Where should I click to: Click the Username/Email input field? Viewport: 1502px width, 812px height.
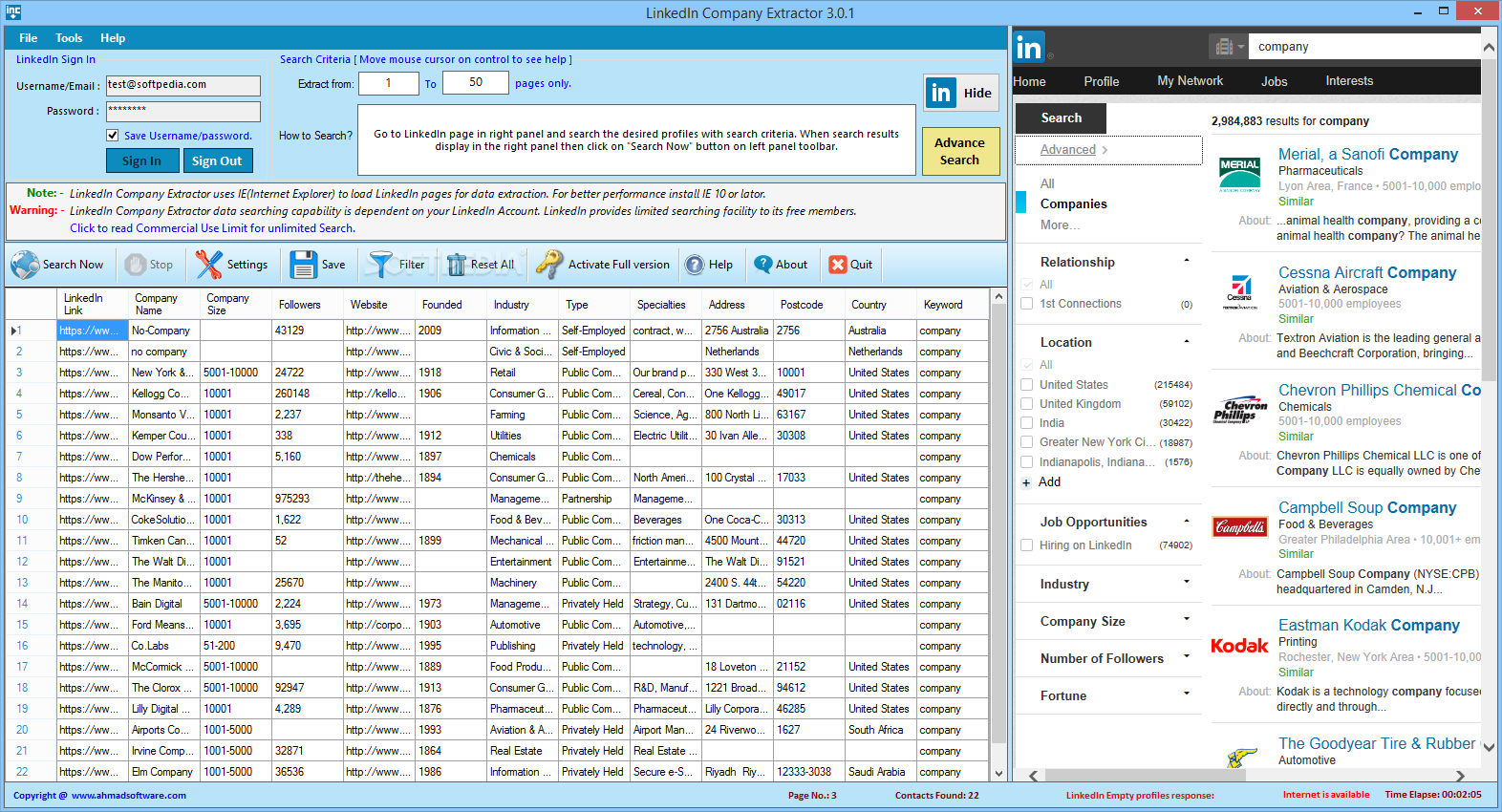tap(182, 85)
